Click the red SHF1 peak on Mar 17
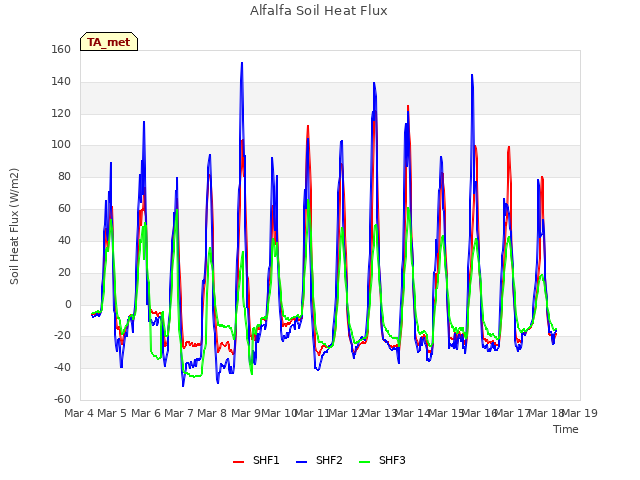This screenshot has width=640, height=480. click(509, 147)
